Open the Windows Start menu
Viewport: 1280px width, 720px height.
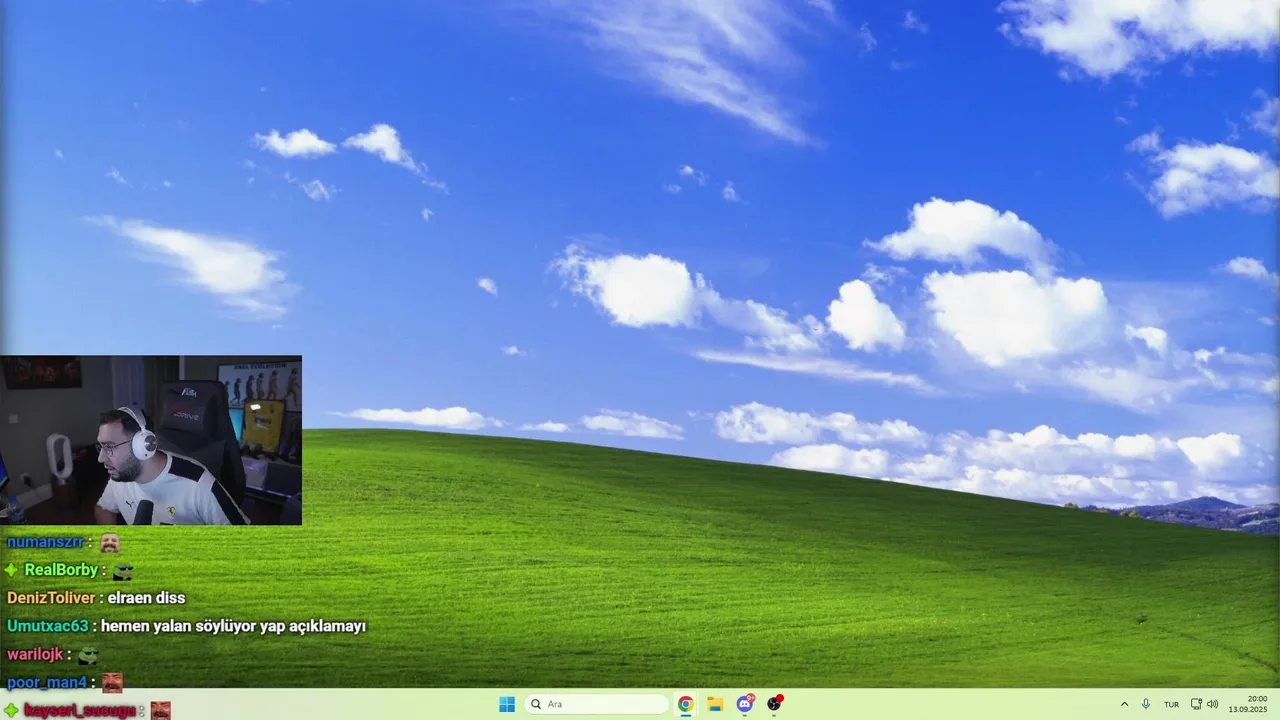coord(507,704)
